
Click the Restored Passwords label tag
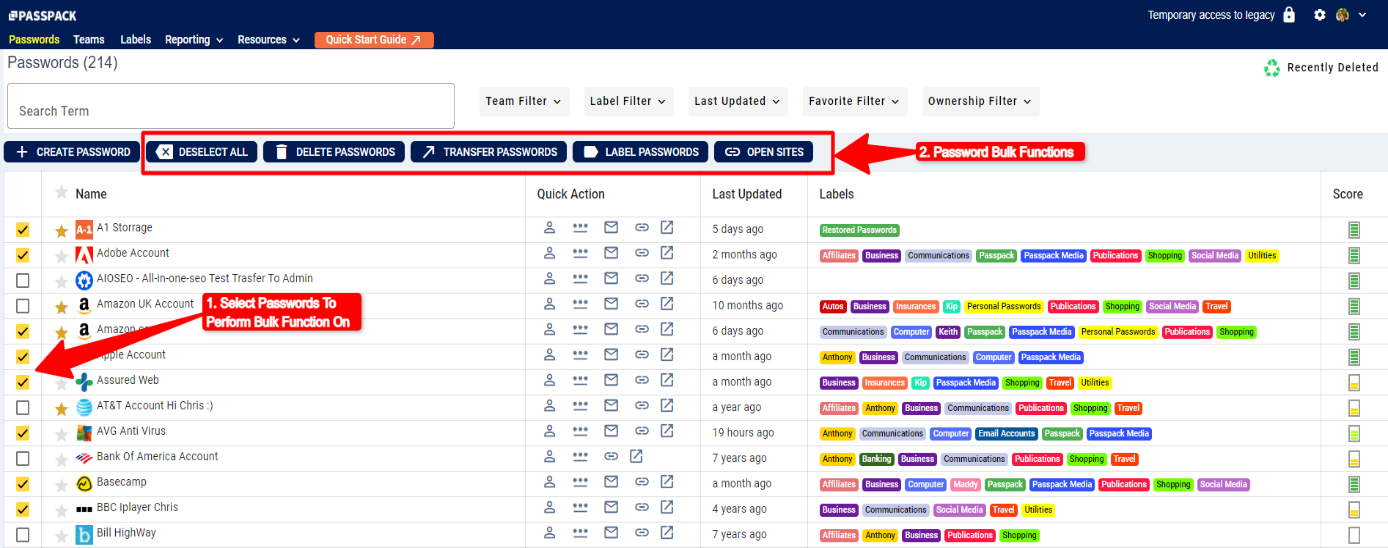coord(859,230)
